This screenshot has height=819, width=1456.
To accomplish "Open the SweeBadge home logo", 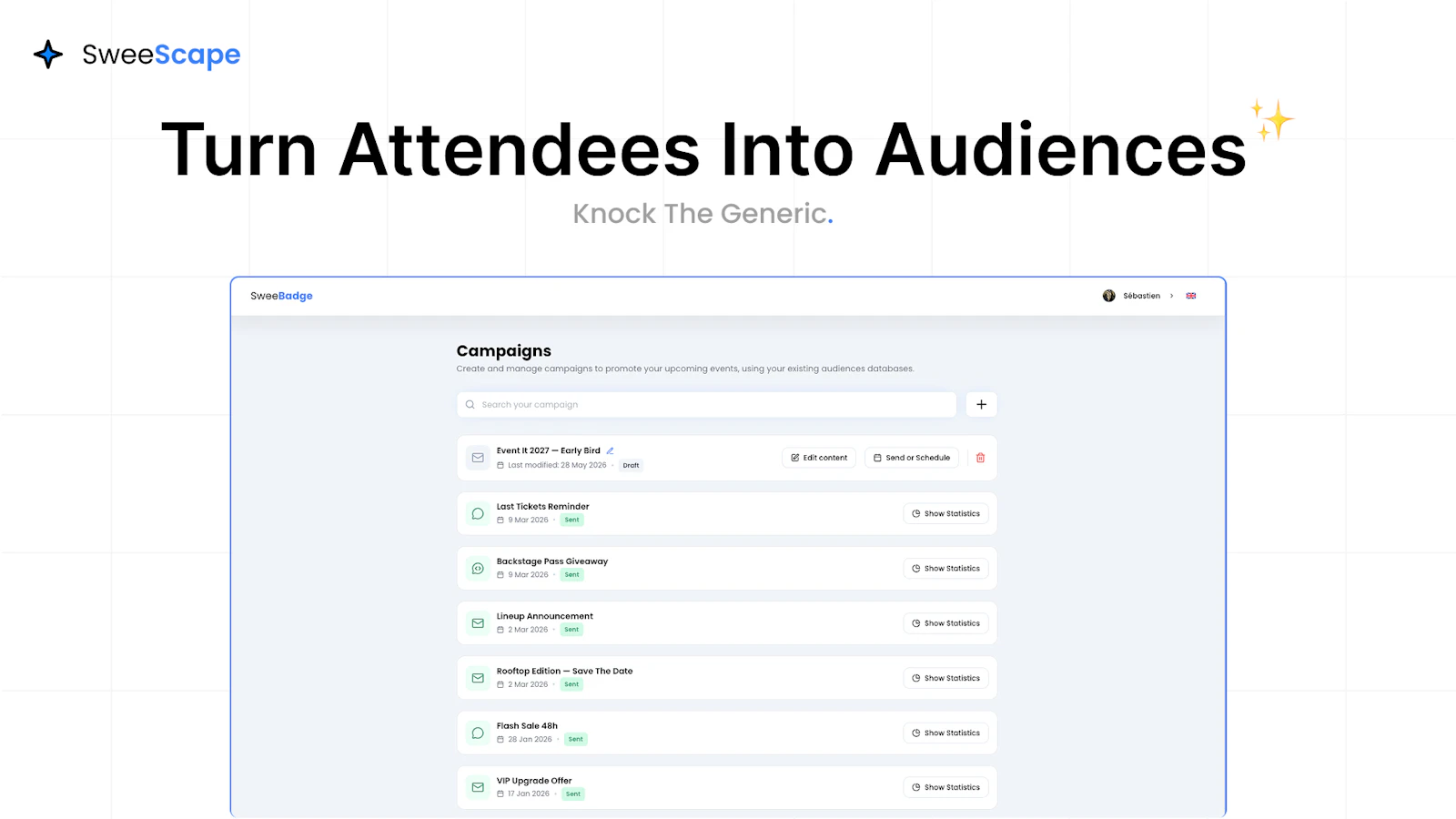I will click(x=281, y=296).
